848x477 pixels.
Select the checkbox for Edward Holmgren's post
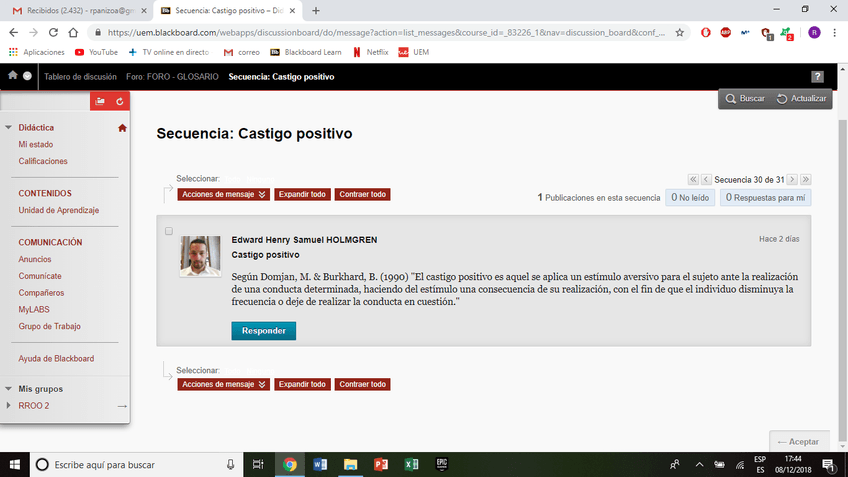[168, 231]
